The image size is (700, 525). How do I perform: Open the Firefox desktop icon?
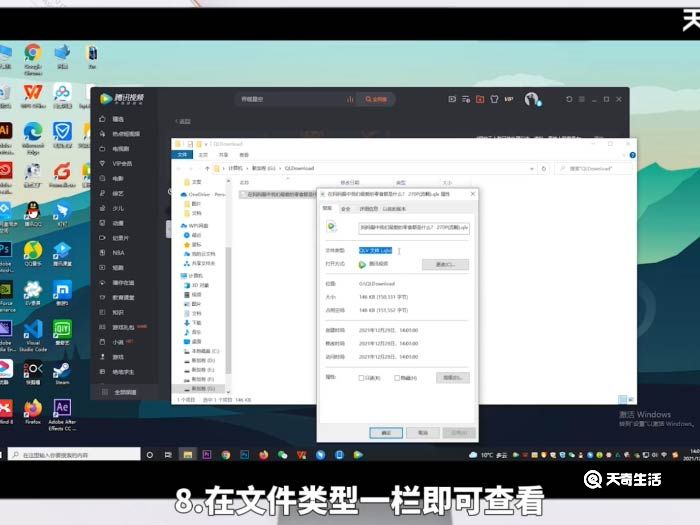[33, 412]
